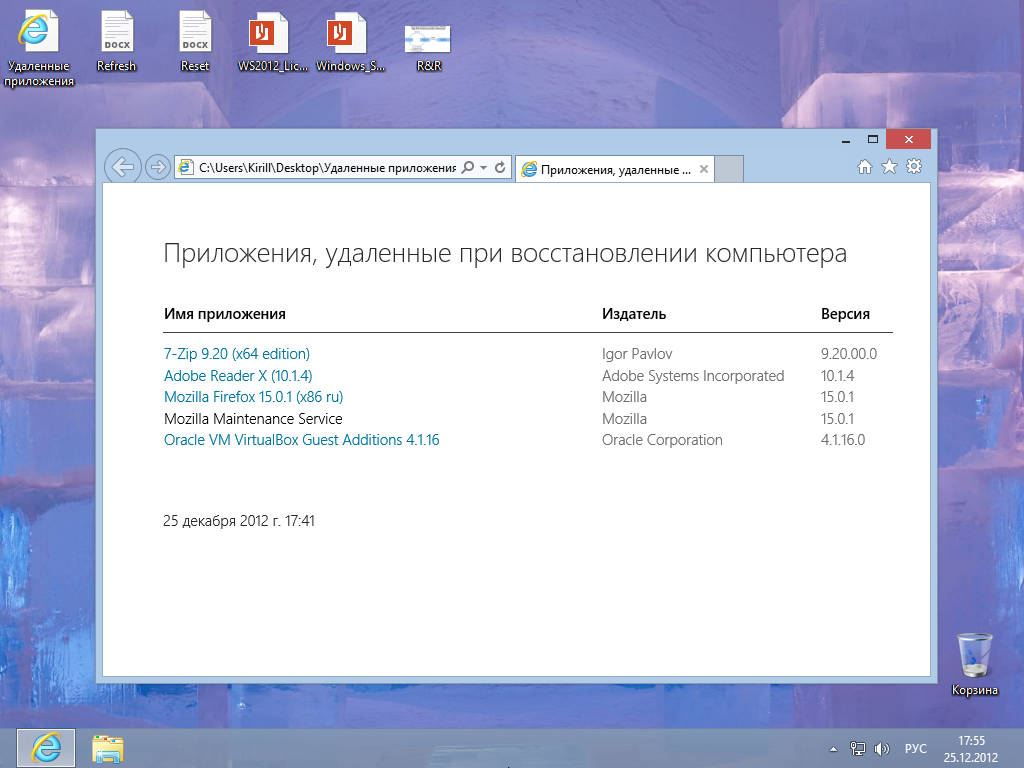
Task: Open File Explorer from the taskbar
Action: [107, 748]
